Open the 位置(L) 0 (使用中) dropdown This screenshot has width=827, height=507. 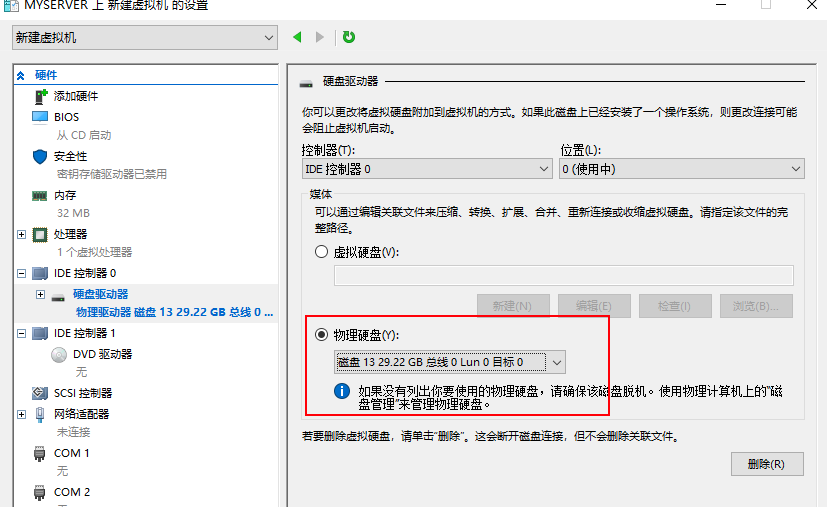coord(681,169)
